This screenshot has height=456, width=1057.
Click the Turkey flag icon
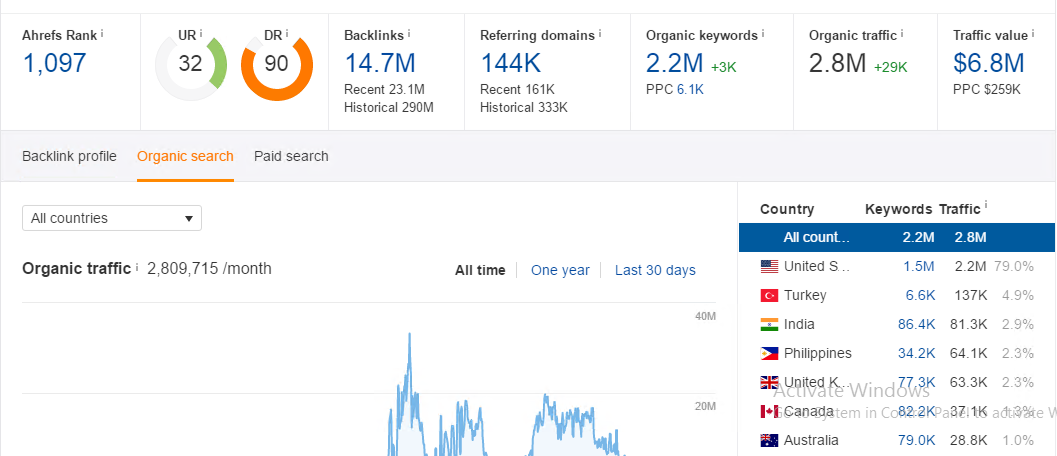769,296
